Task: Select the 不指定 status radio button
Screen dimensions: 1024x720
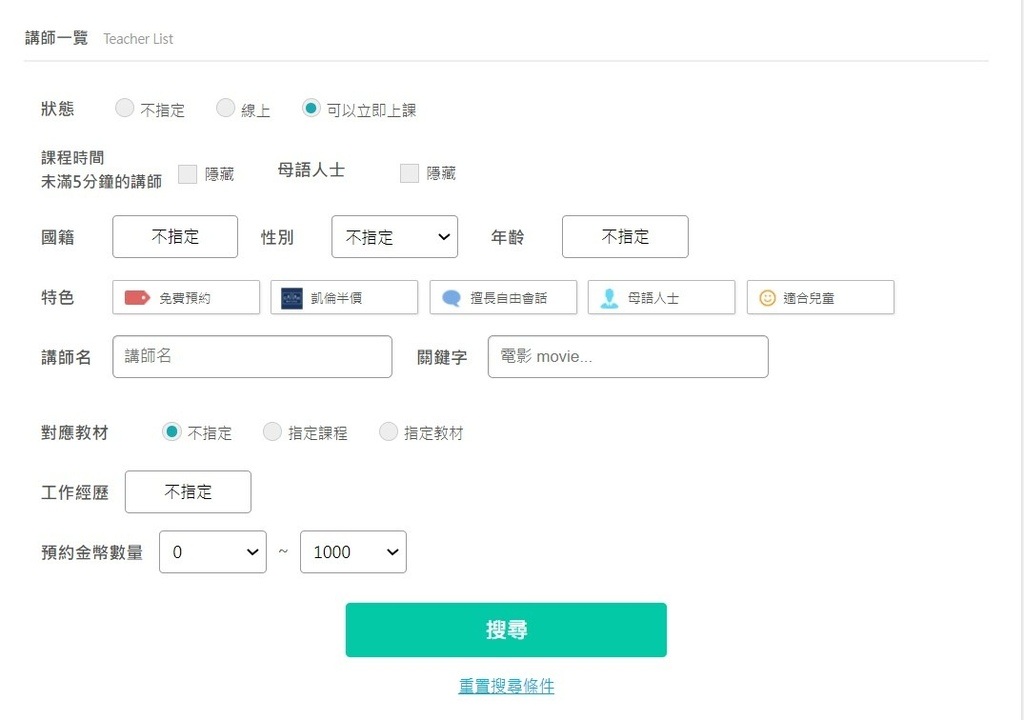Action: 124,108
